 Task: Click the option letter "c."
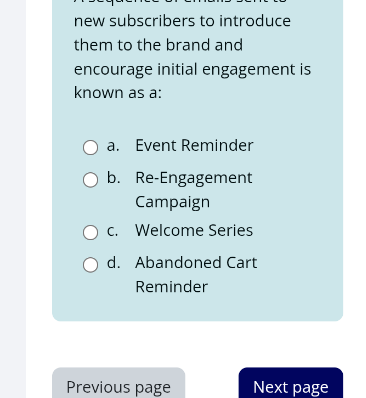(x=112, y=231)
